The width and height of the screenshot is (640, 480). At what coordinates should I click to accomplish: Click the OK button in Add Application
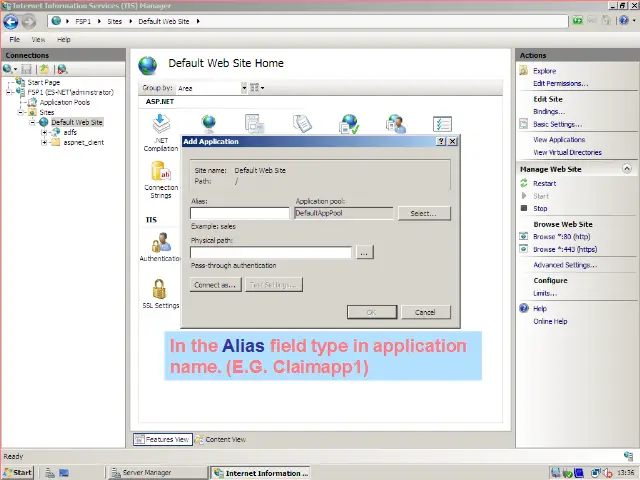(372, 312)
